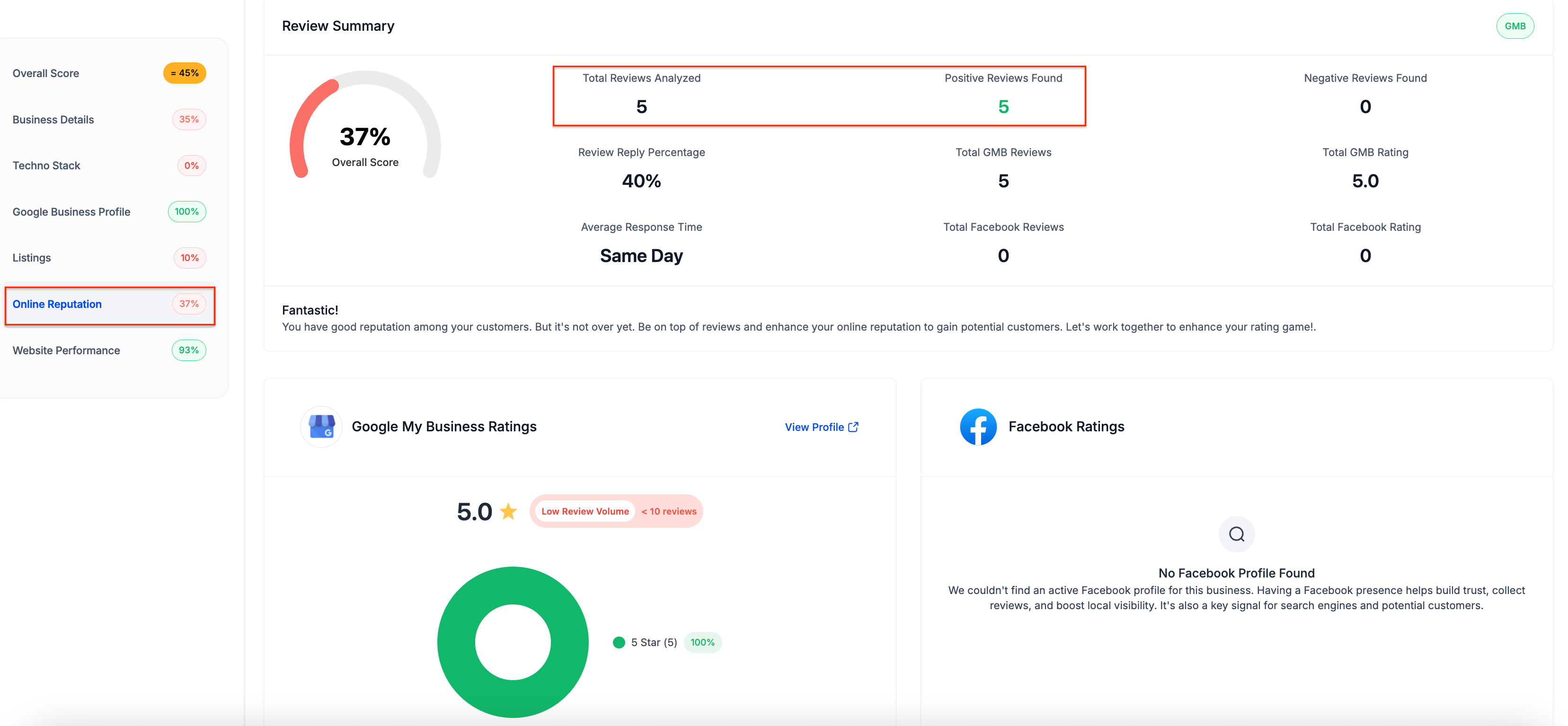Open Google Business Profile section
This screenshot has width=1568, height=726.
[x=71, y=211]
